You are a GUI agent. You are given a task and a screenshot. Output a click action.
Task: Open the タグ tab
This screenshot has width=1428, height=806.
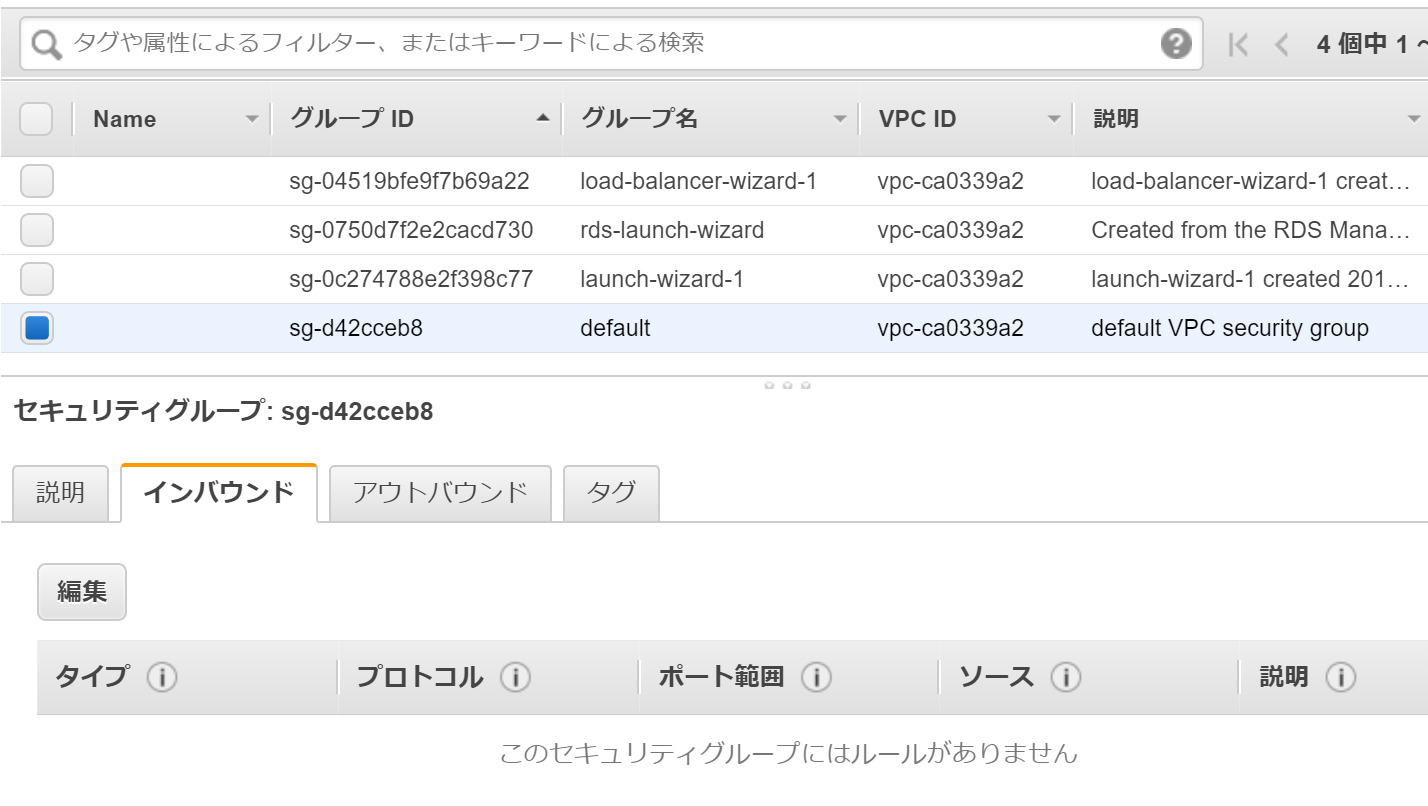click(x=611, y=493)
